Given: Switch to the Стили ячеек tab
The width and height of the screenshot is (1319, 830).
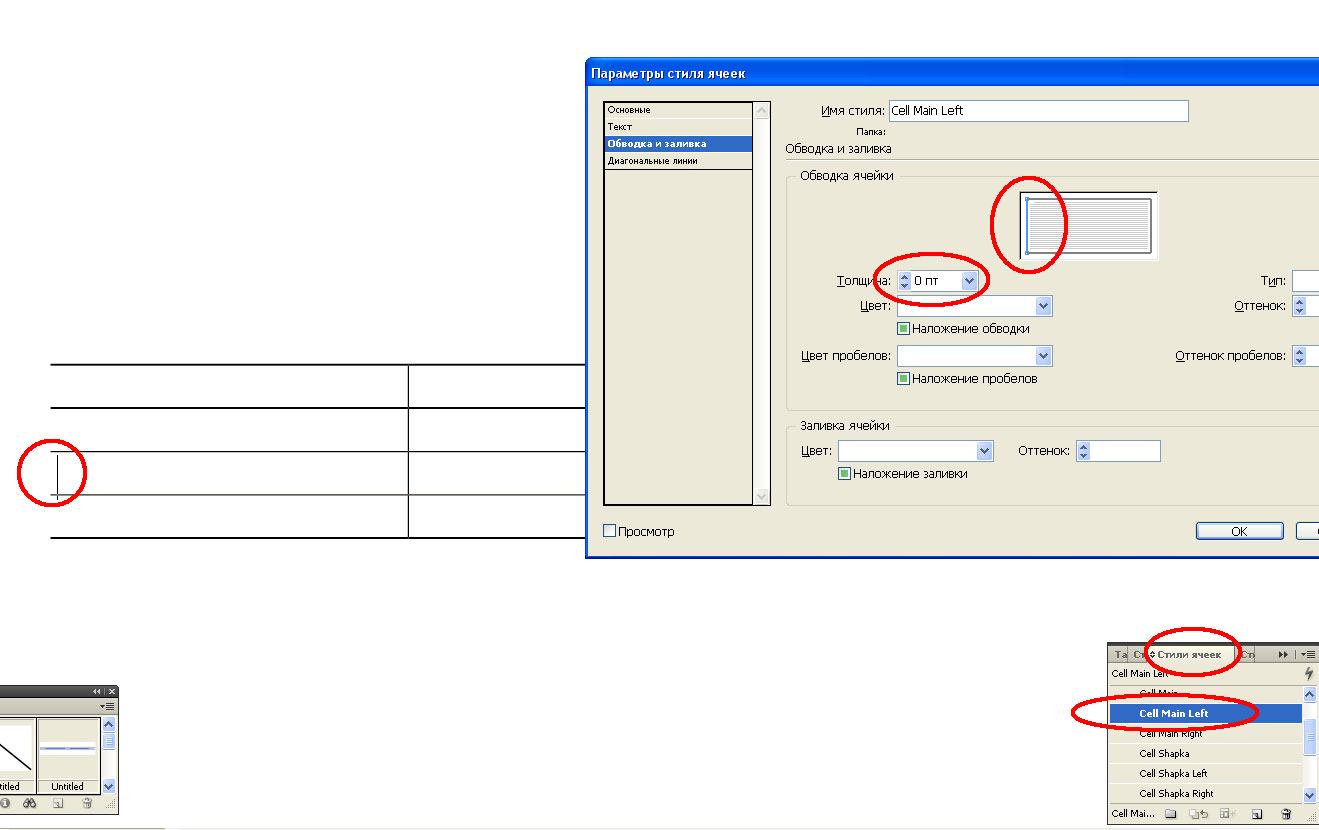Looking at the screenshot, I should 1190,654.
